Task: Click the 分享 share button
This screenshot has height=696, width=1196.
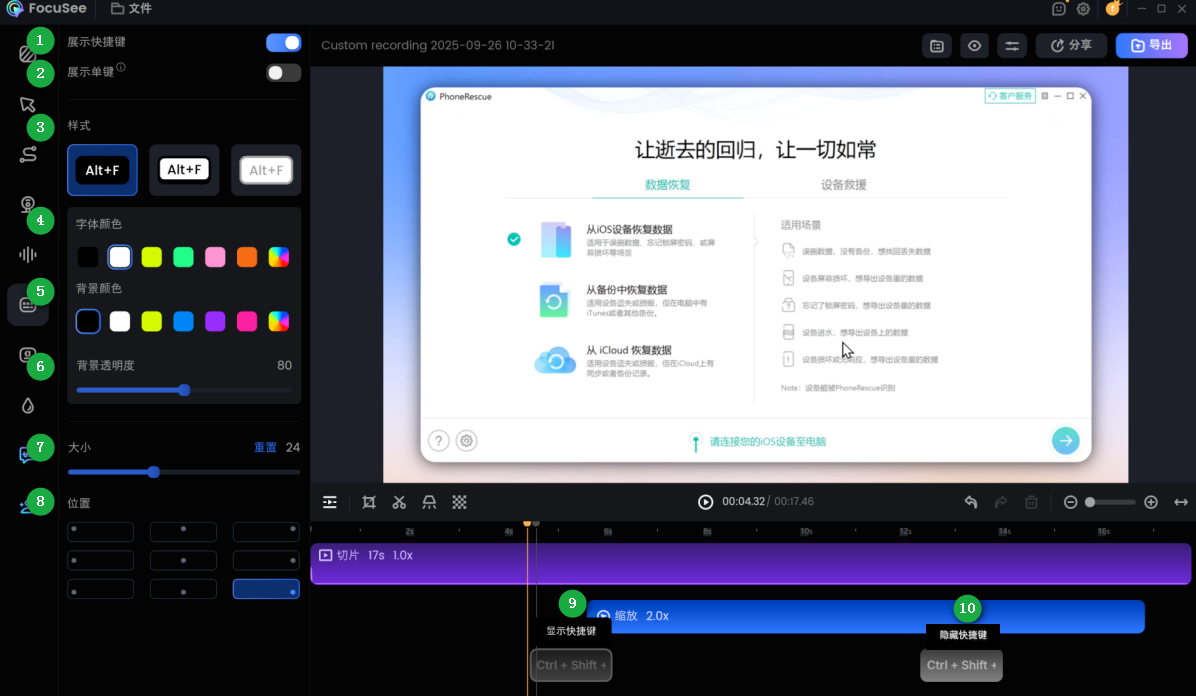Action: 1071,46
